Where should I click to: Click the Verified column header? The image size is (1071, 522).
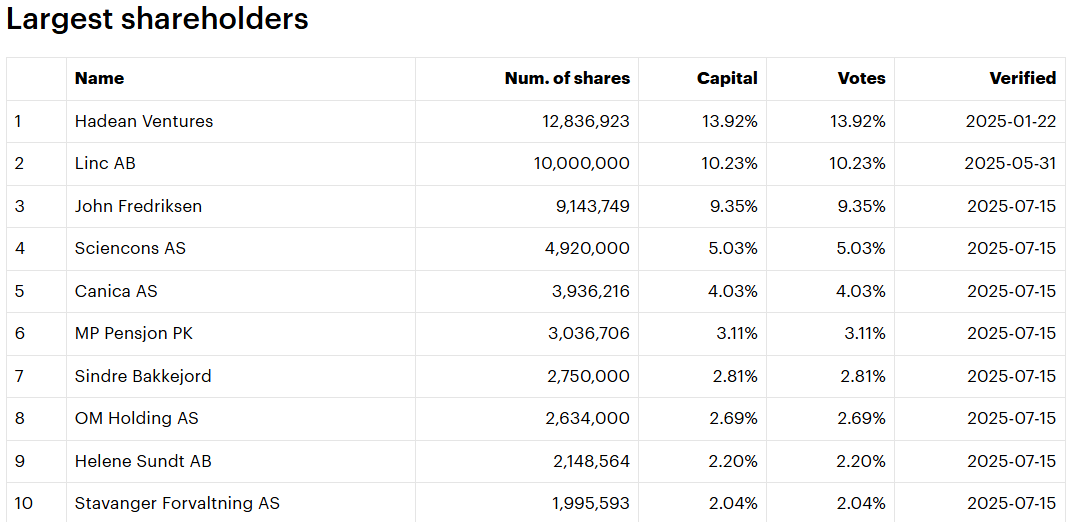[1023, 79]
